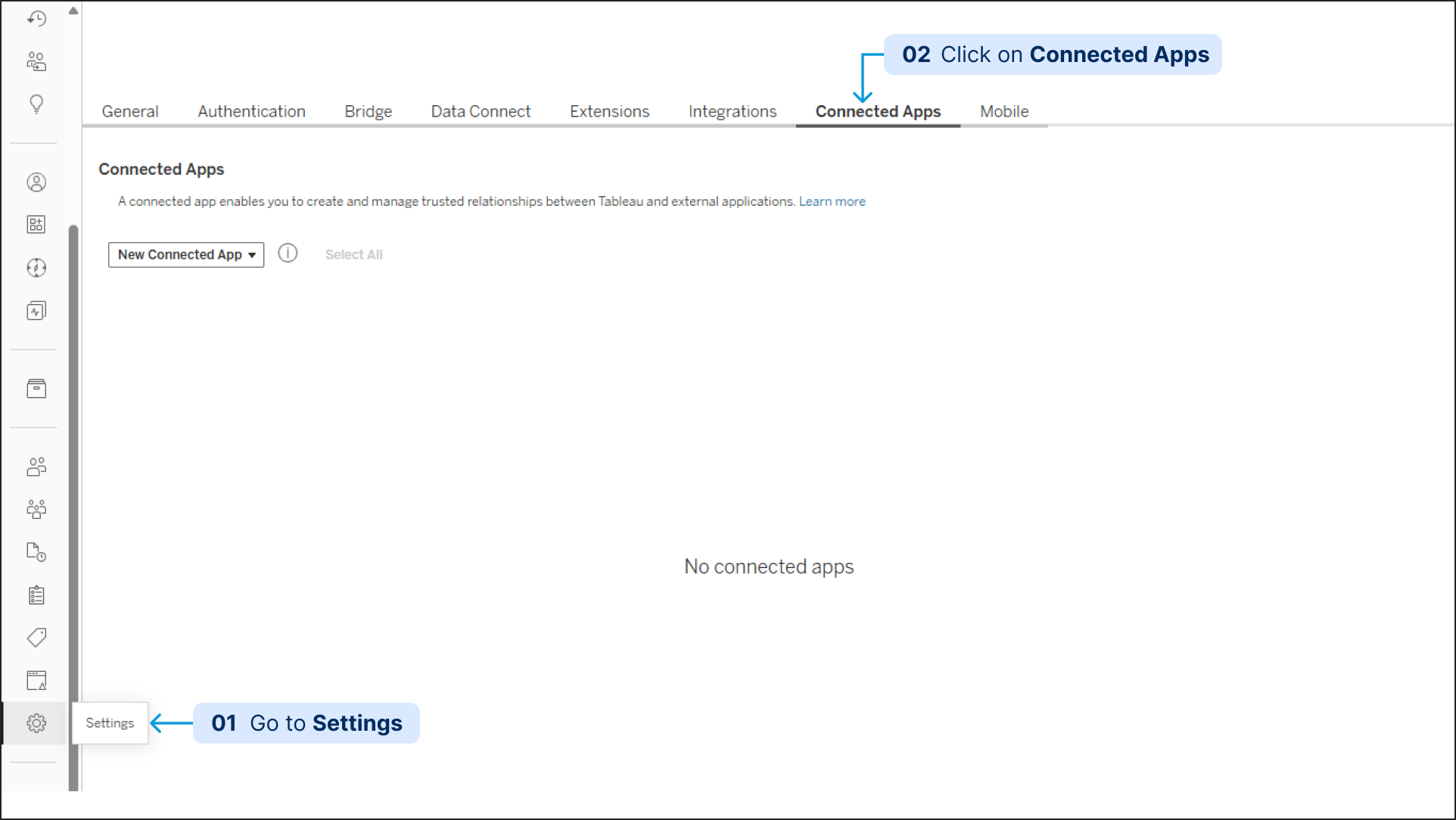This screenshot has height=820, width=1456.
Task: Open Recommendations lightbulb icon
Action: click(36, 104)
